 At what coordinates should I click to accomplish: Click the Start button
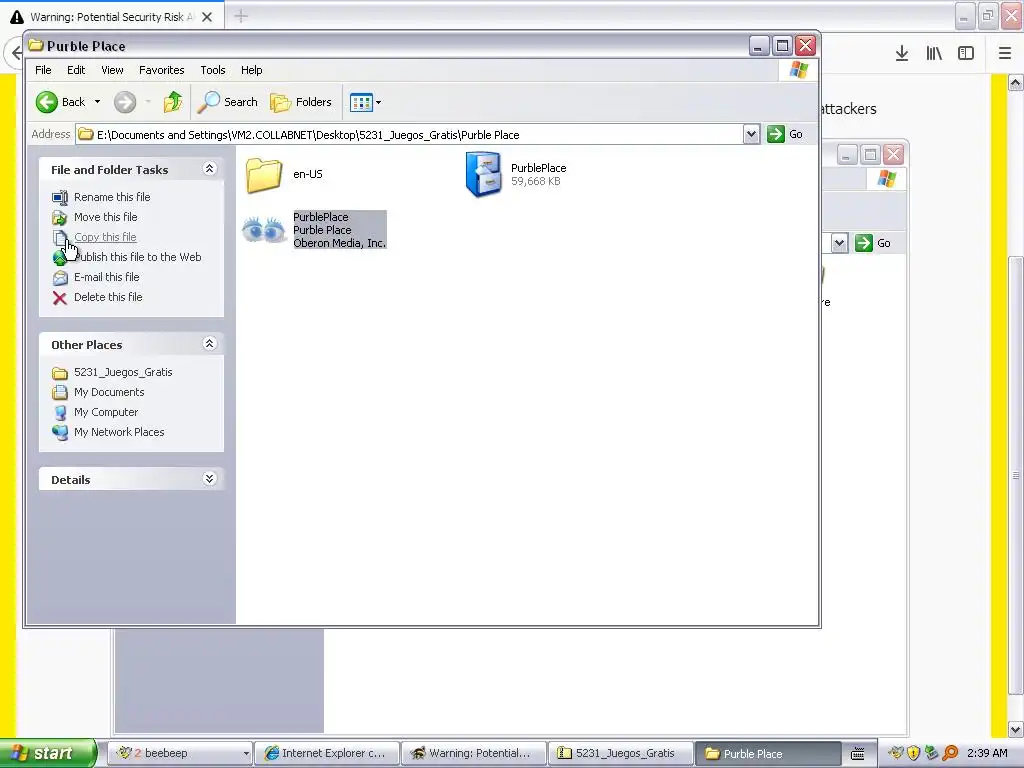coord(48,753)
